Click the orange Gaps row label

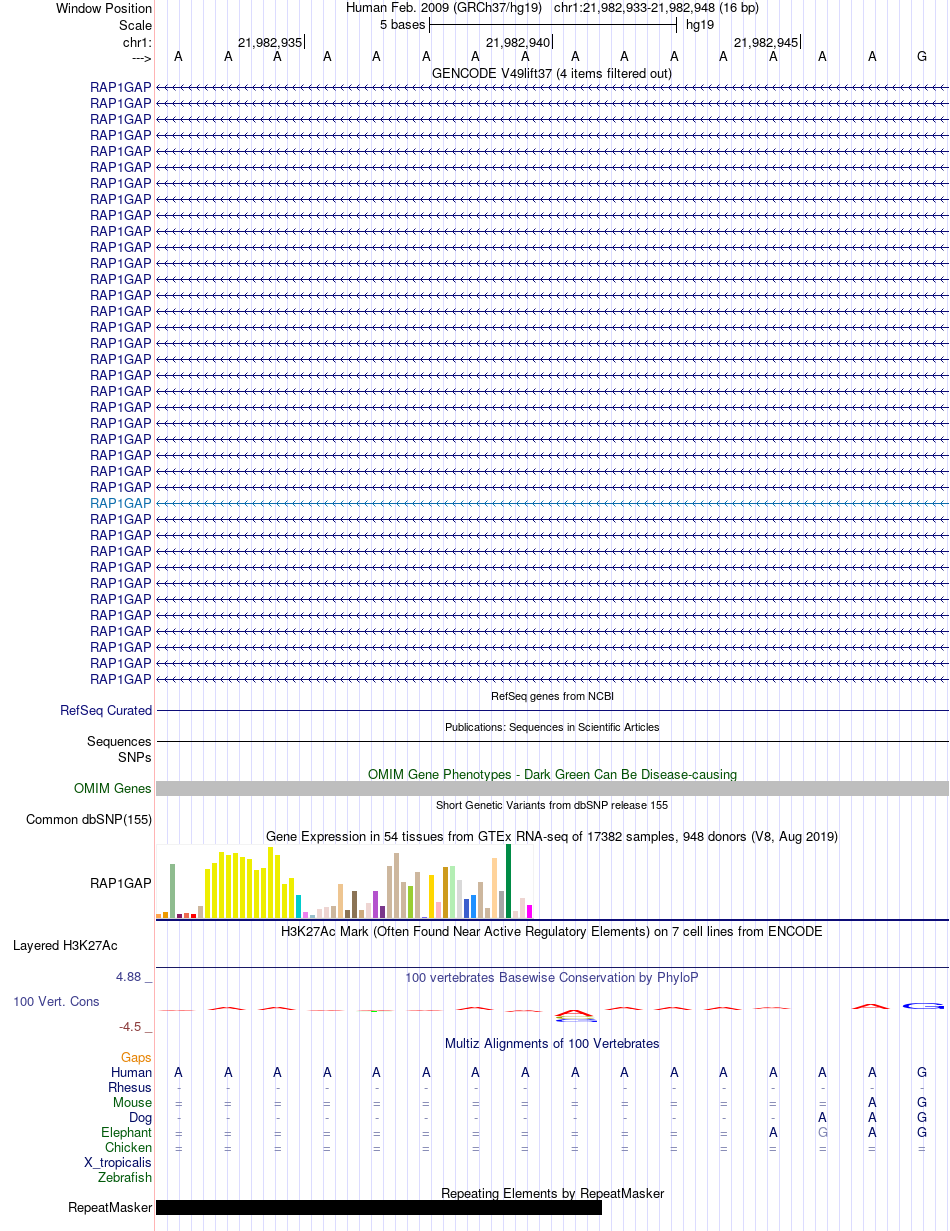136,1057
